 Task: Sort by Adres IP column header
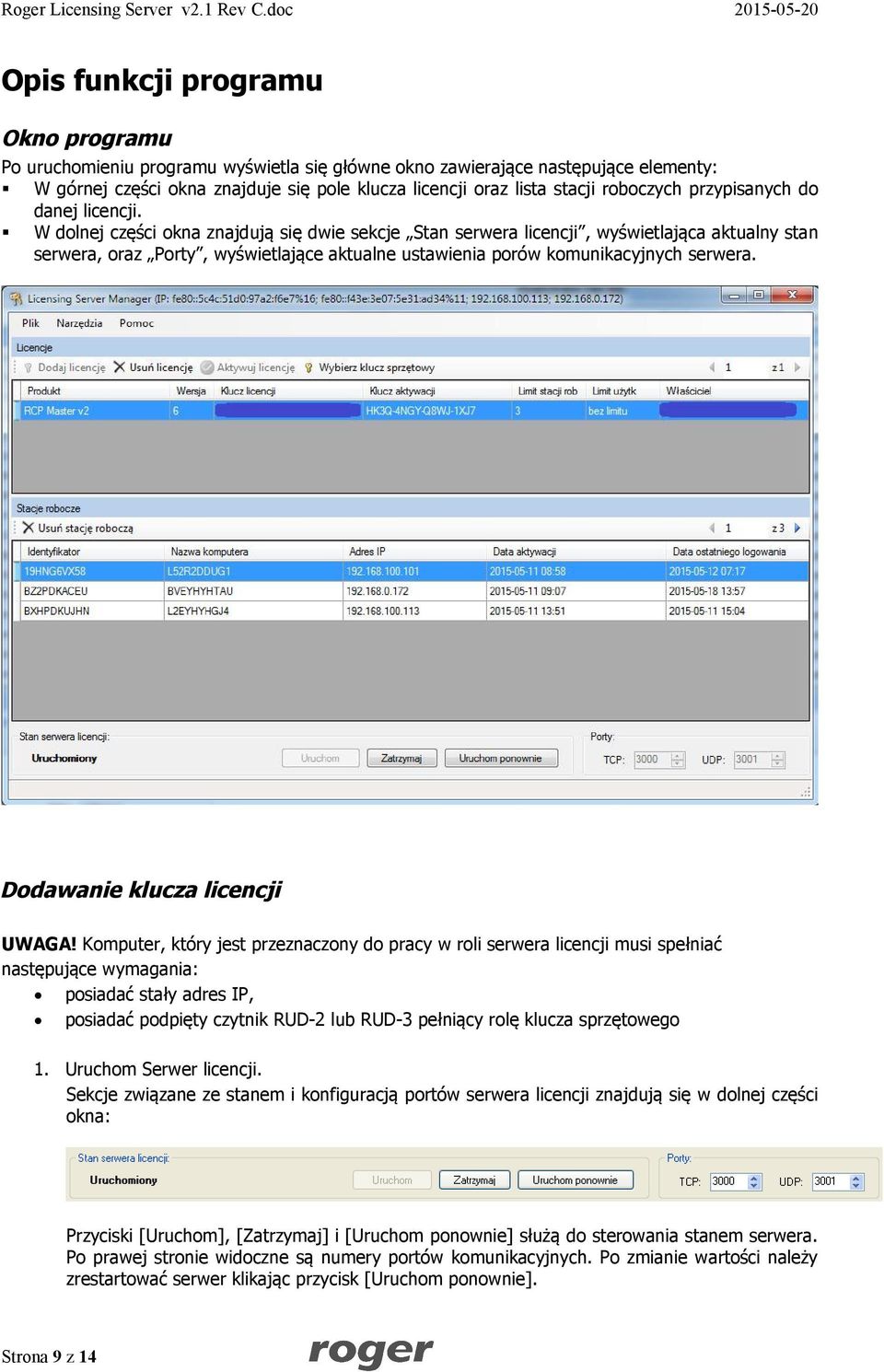(414, 552)
